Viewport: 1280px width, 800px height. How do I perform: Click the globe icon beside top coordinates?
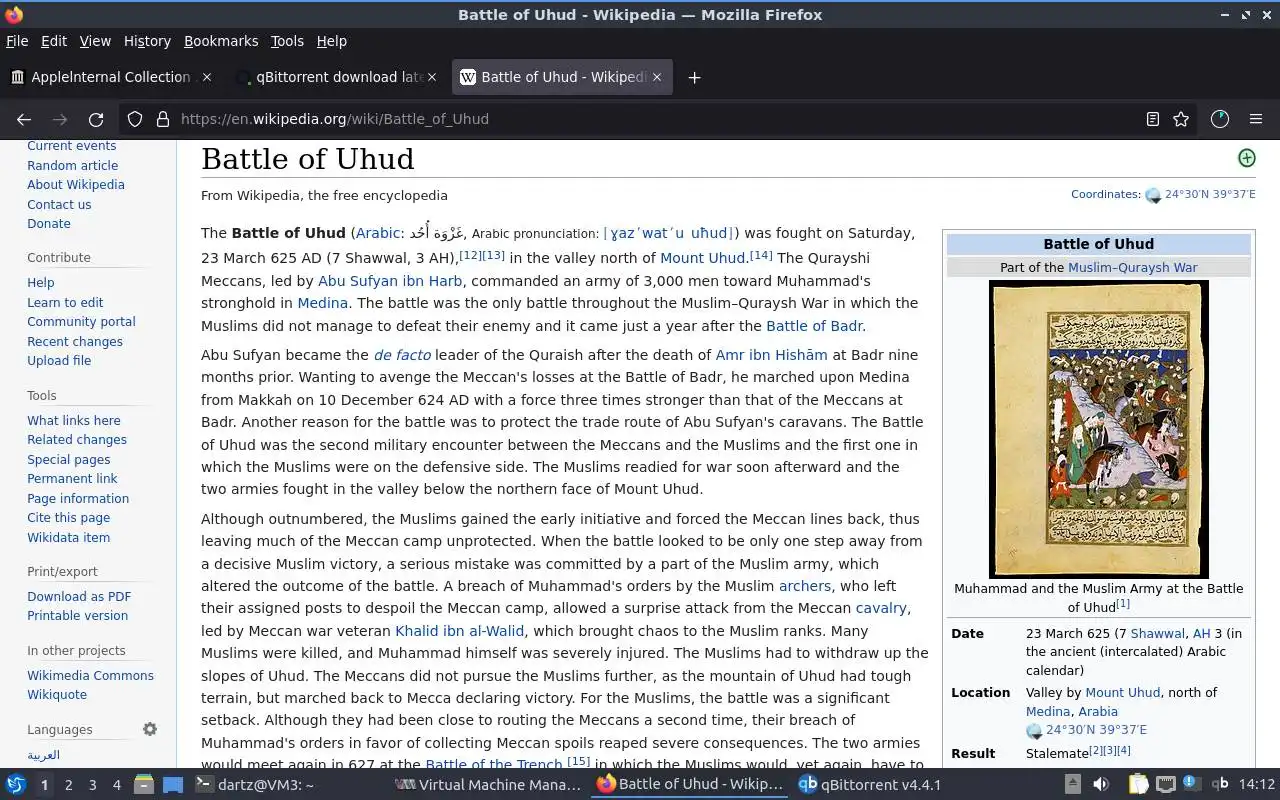pos(1153,196)
